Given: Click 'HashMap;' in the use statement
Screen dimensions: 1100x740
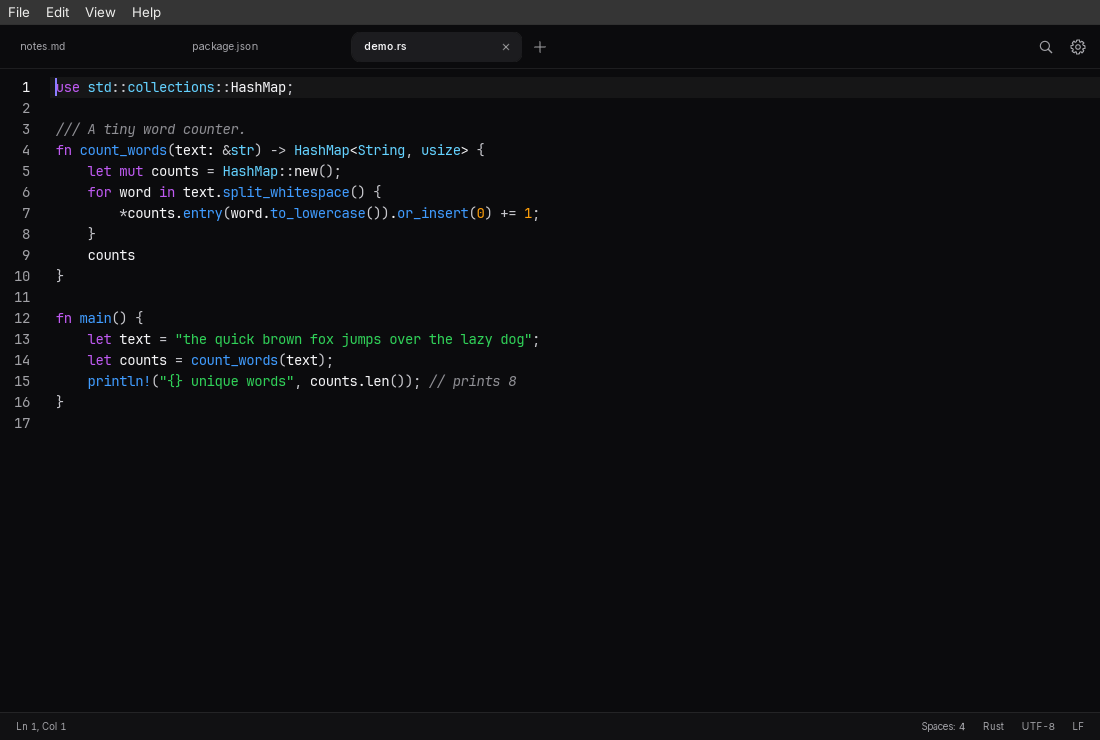Looking at the screenshot, I should click(x=262, y=88).
